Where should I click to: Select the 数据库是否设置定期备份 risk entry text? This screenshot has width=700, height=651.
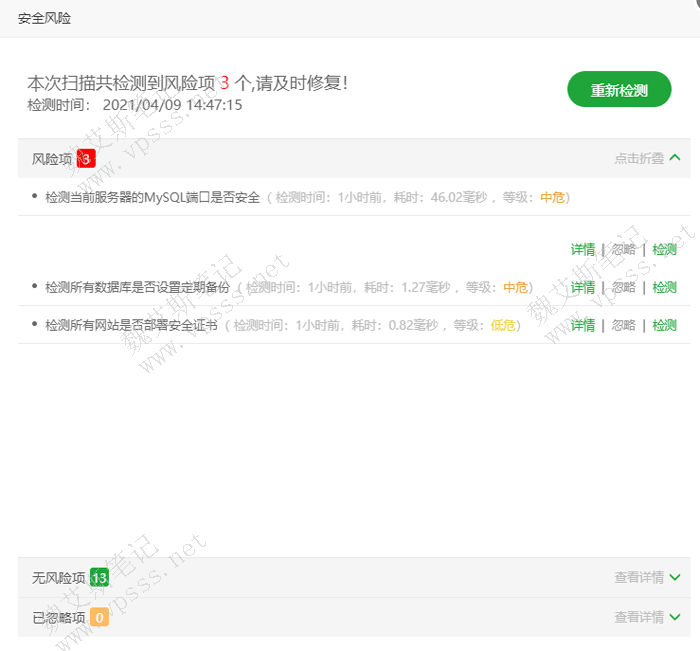(x=137, y=287)
